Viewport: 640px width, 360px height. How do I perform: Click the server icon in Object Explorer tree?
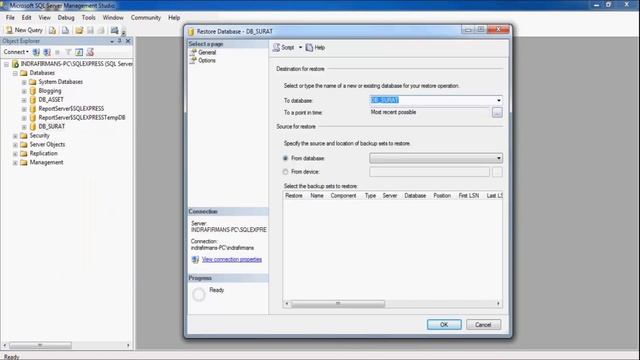point(15,64)
